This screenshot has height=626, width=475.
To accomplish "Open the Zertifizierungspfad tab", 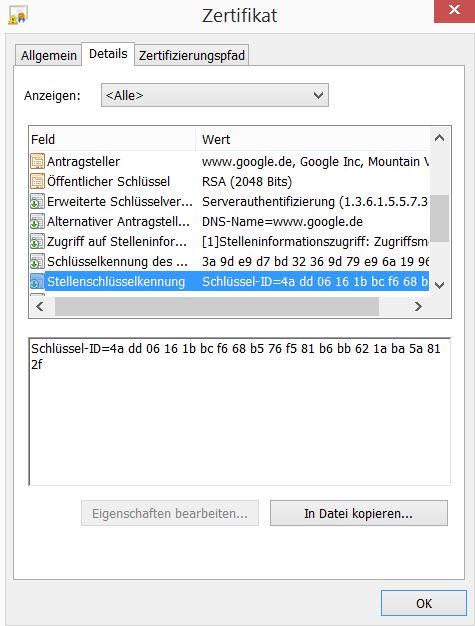I will point(192,55).
